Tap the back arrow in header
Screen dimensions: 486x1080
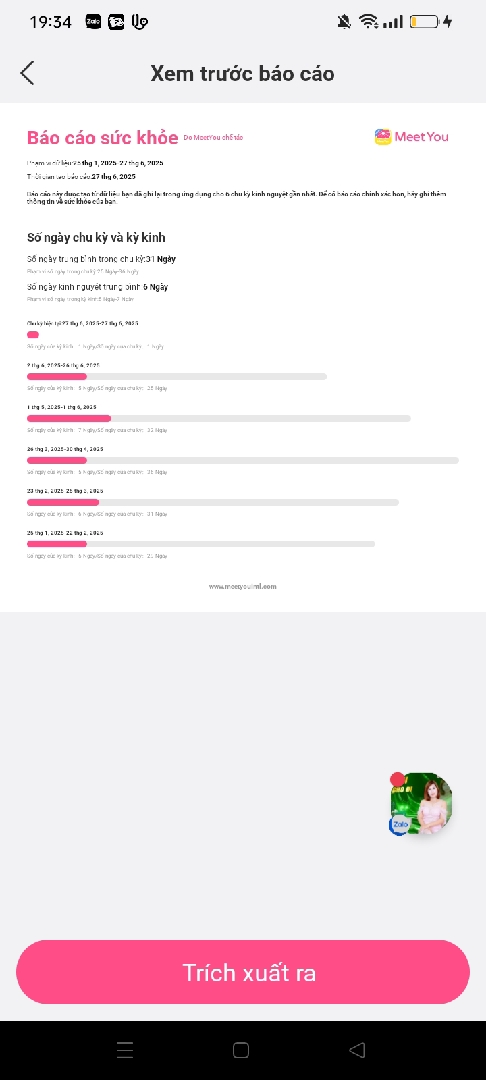coord(28,73)
